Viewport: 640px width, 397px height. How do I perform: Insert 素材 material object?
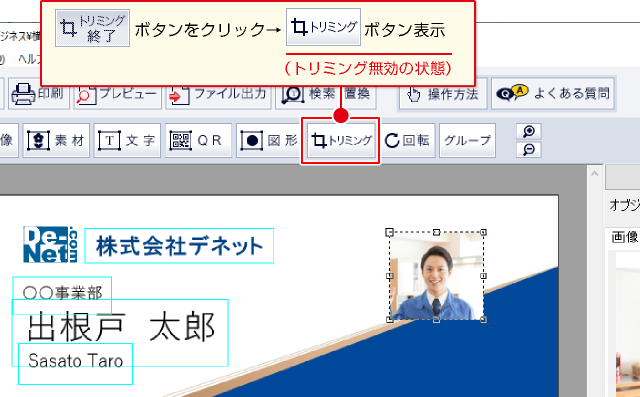[56, 140]
